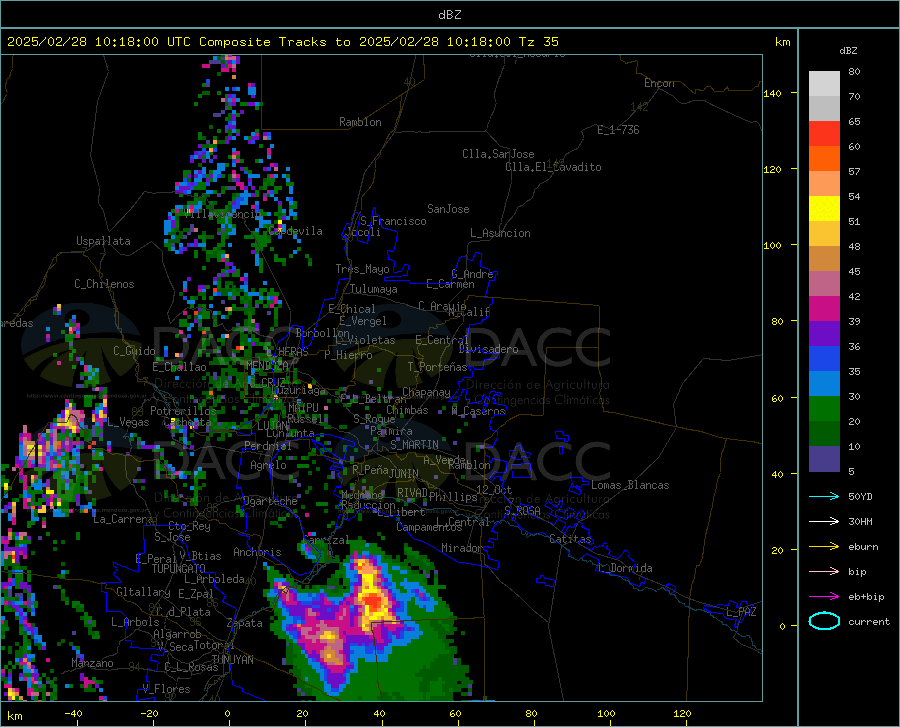The width and height of the screenshot is (900, 727).
Task: Click the cyan ellipse 'current' legend icon
Action: [824, 621]
